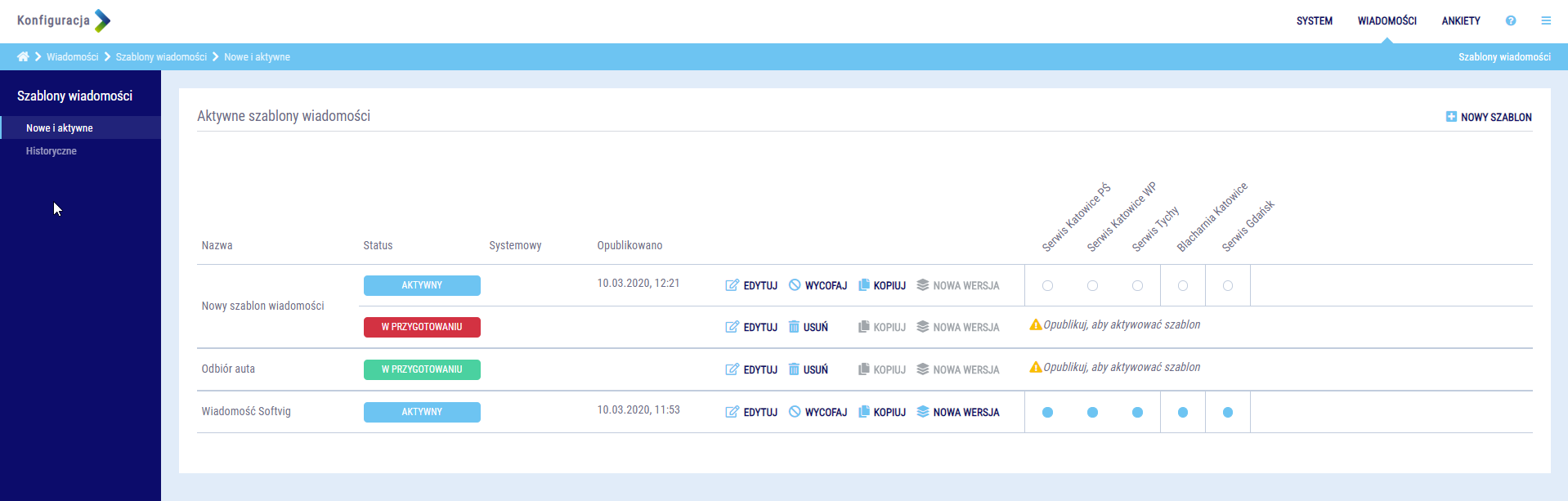Click edit pencil icon for Odbiór auta
The width and height of the screenshot is (1568, 501).
pyautogui.click(x=732, y=369)
